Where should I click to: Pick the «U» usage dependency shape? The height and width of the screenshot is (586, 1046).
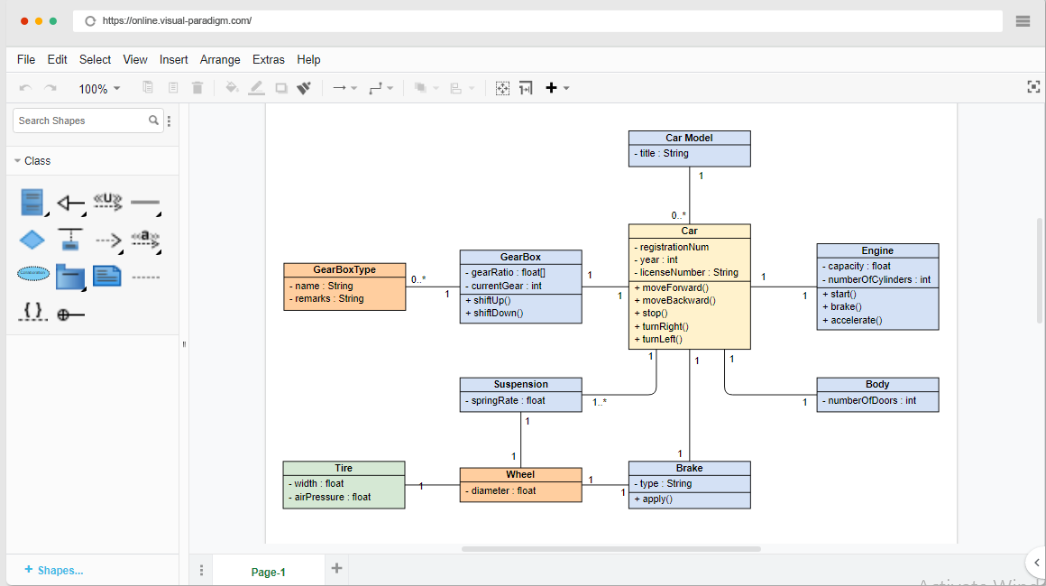coord(106,201)
